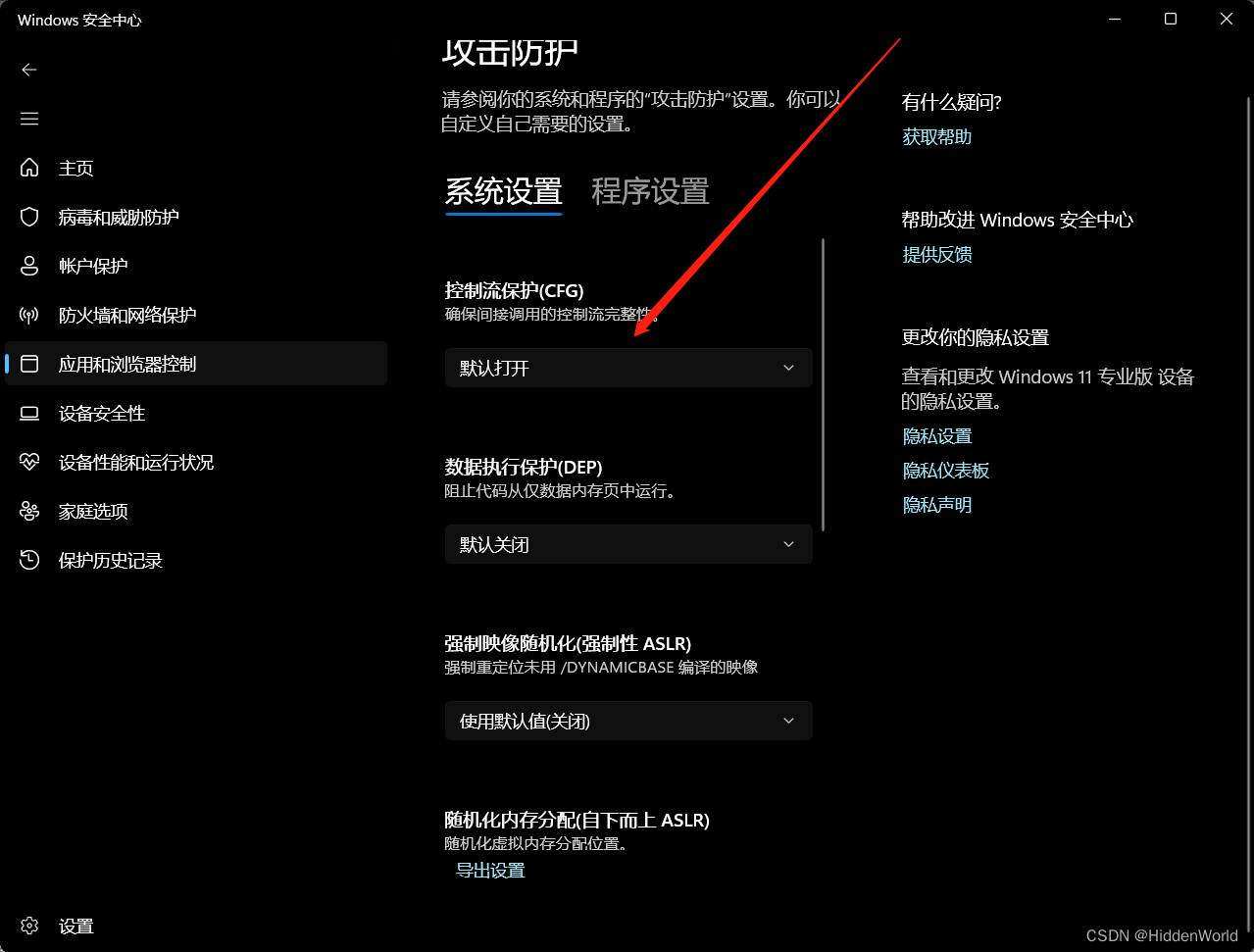Screen dimensions: 1254x952
Task: Open the DEP 默认关闭 dropdown
Action: [628, 544]
